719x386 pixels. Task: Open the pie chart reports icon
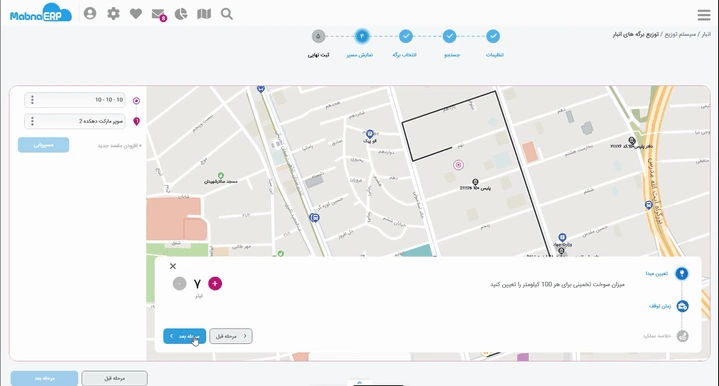pos(181,14)
